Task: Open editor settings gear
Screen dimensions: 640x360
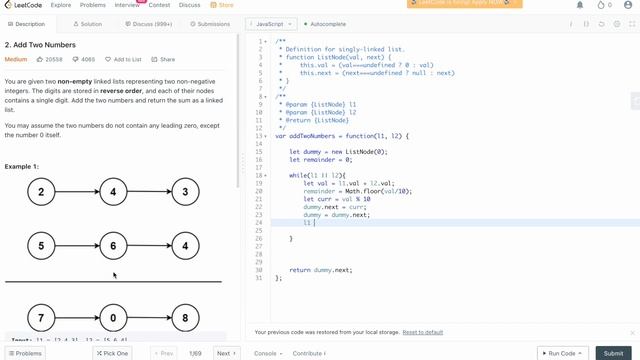Action: pyautogui.click(x=617, y=24)
